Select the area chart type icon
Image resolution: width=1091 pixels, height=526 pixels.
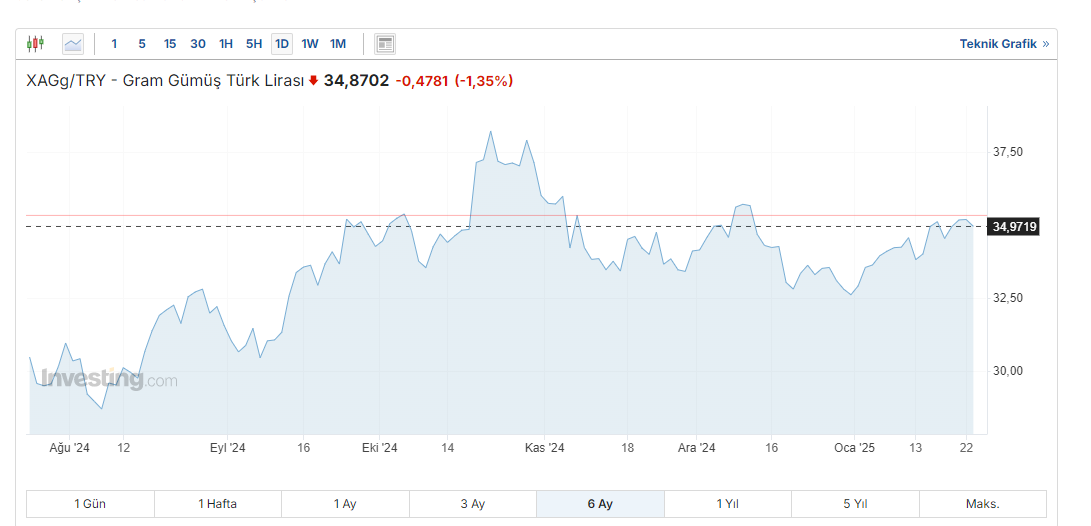[73, 44]
